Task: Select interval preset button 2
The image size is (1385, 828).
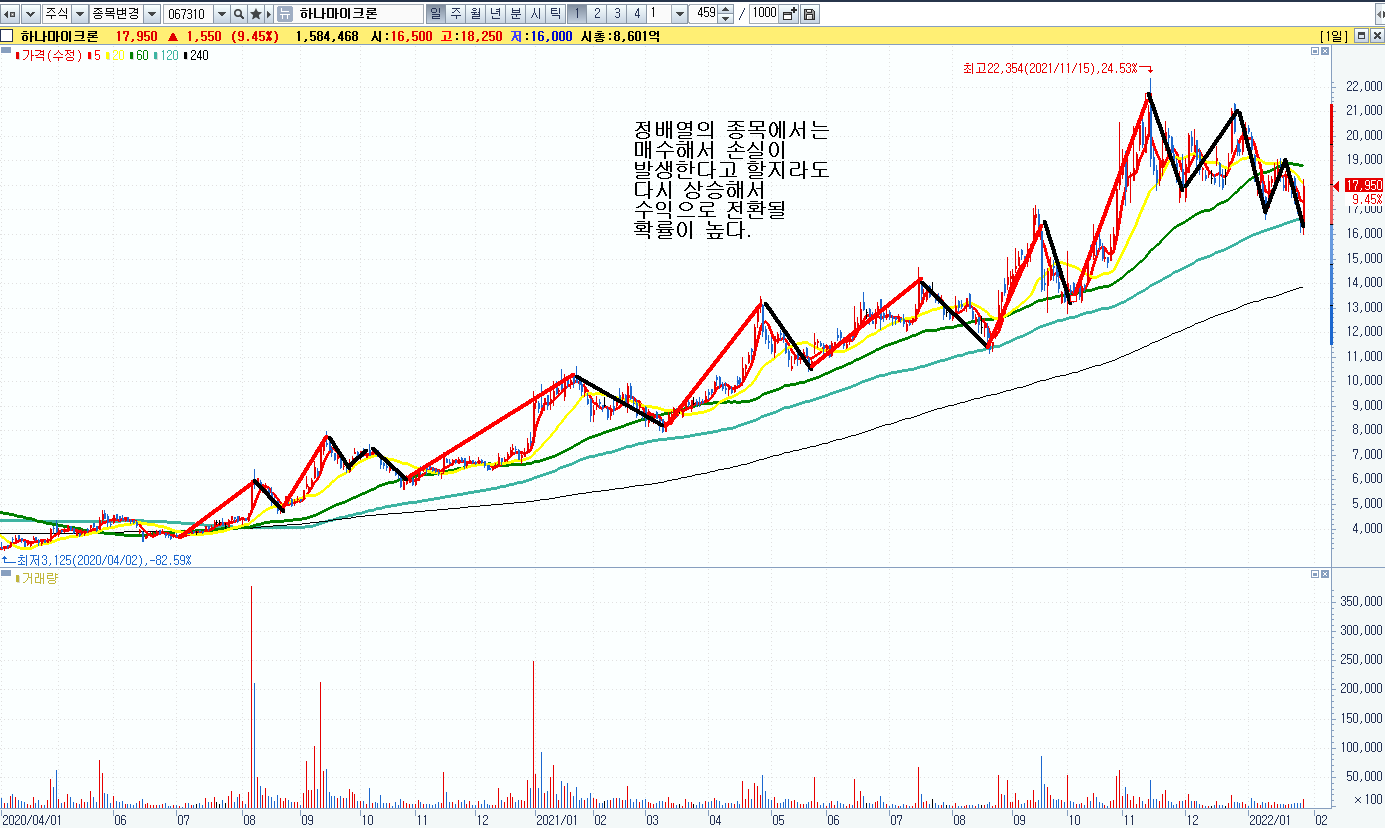Action: (597, 14)
